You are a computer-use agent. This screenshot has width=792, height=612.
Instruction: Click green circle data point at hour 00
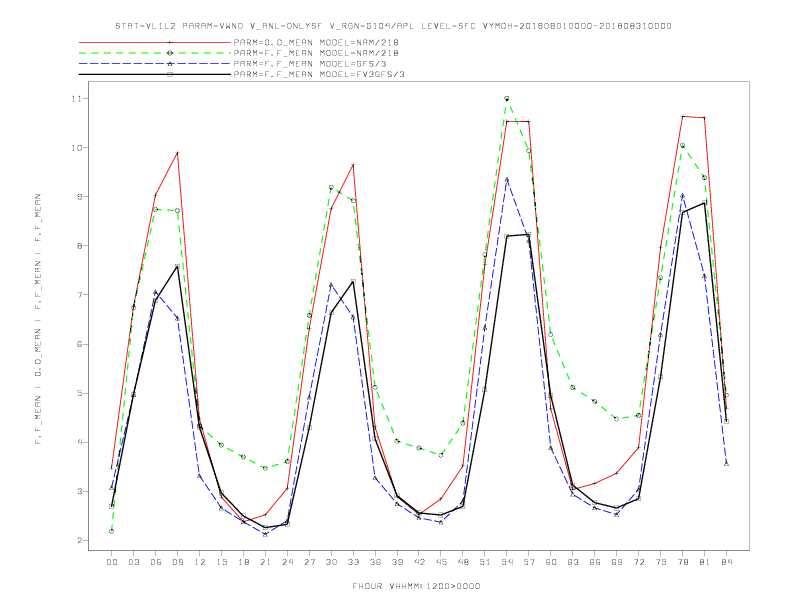pyautogui.click(x=112, y=531)
